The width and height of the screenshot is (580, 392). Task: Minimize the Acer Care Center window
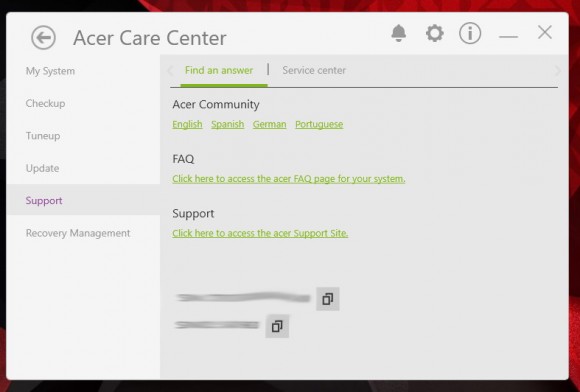[x=508, y=36]
